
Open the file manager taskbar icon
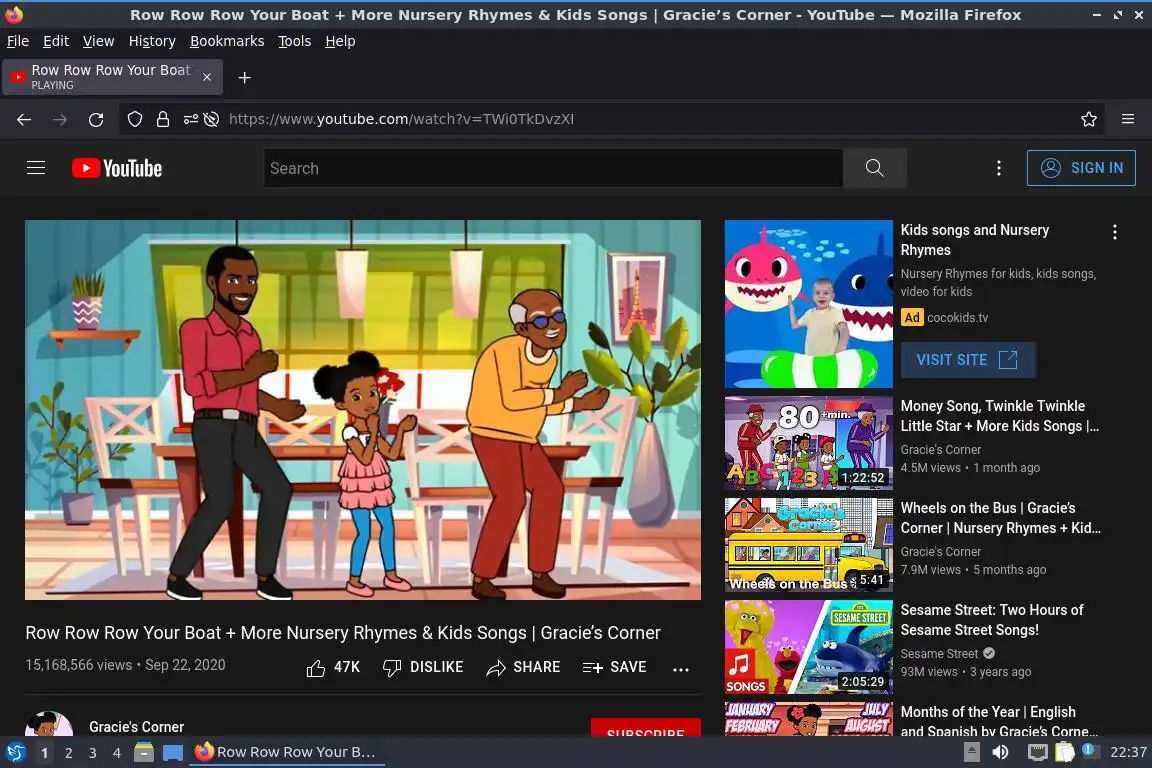click(144, 753)
